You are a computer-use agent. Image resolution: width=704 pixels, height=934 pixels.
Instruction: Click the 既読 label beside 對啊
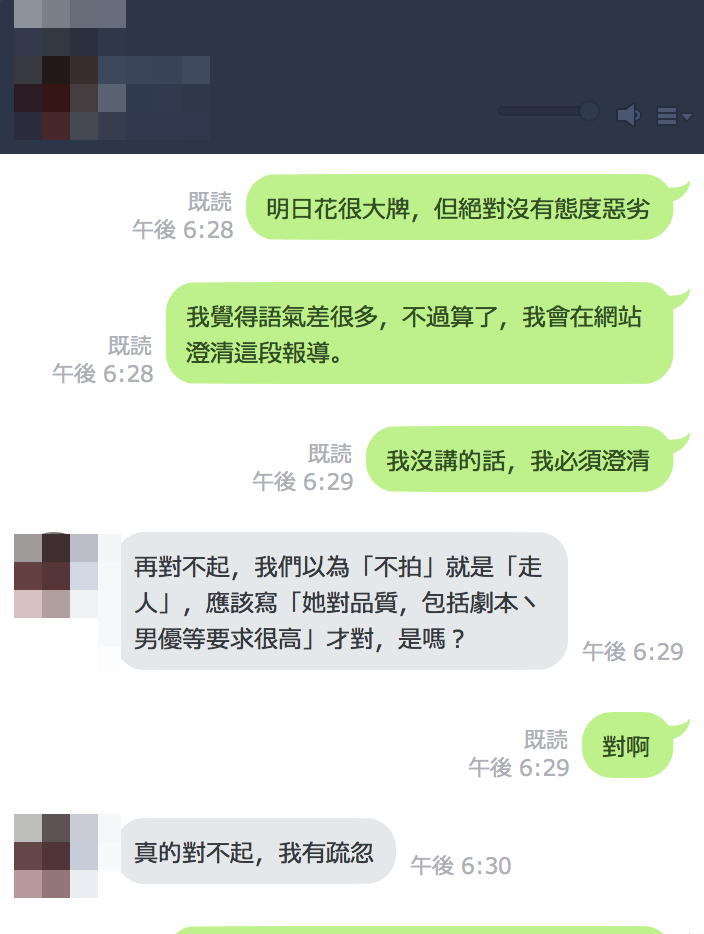point(546,739)
